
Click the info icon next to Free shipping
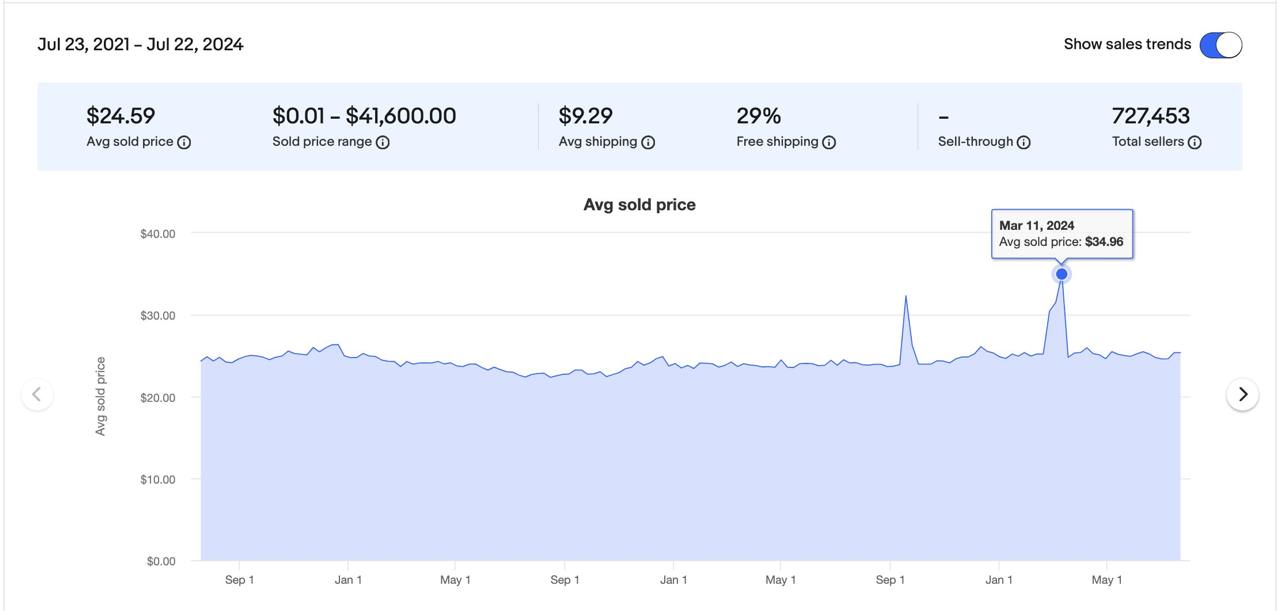coord(829,142)
